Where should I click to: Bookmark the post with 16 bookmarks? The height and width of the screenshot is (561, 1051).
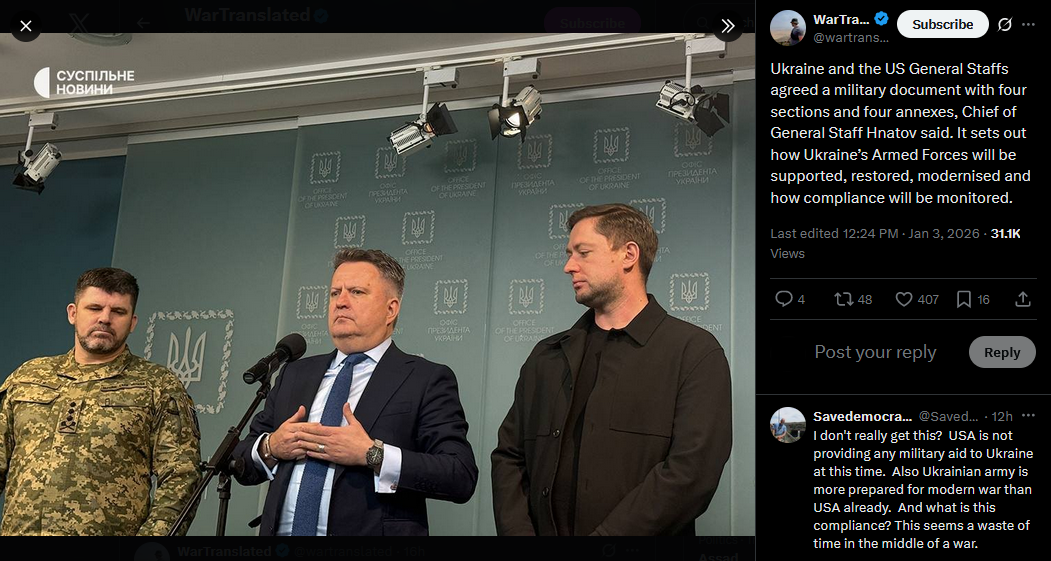coord(973,299)
